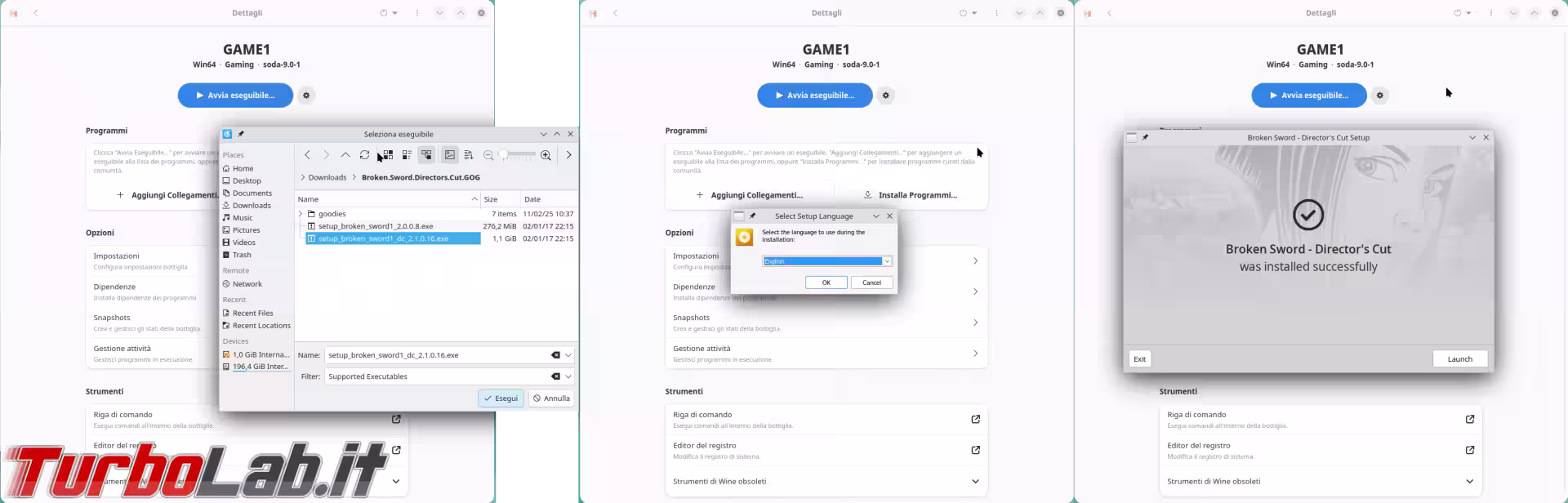Toggle the pin icon on Broken Sword Setup title bar

coord(1145,138)
